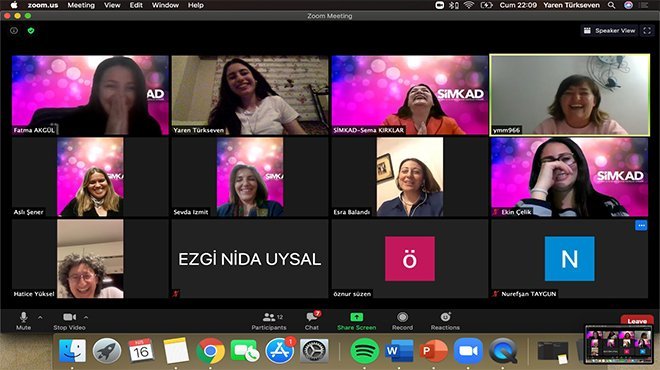This screenshot has height=370, width=660.
Task: Expand audio options arrow beside Mute
Action: [40, 317]
